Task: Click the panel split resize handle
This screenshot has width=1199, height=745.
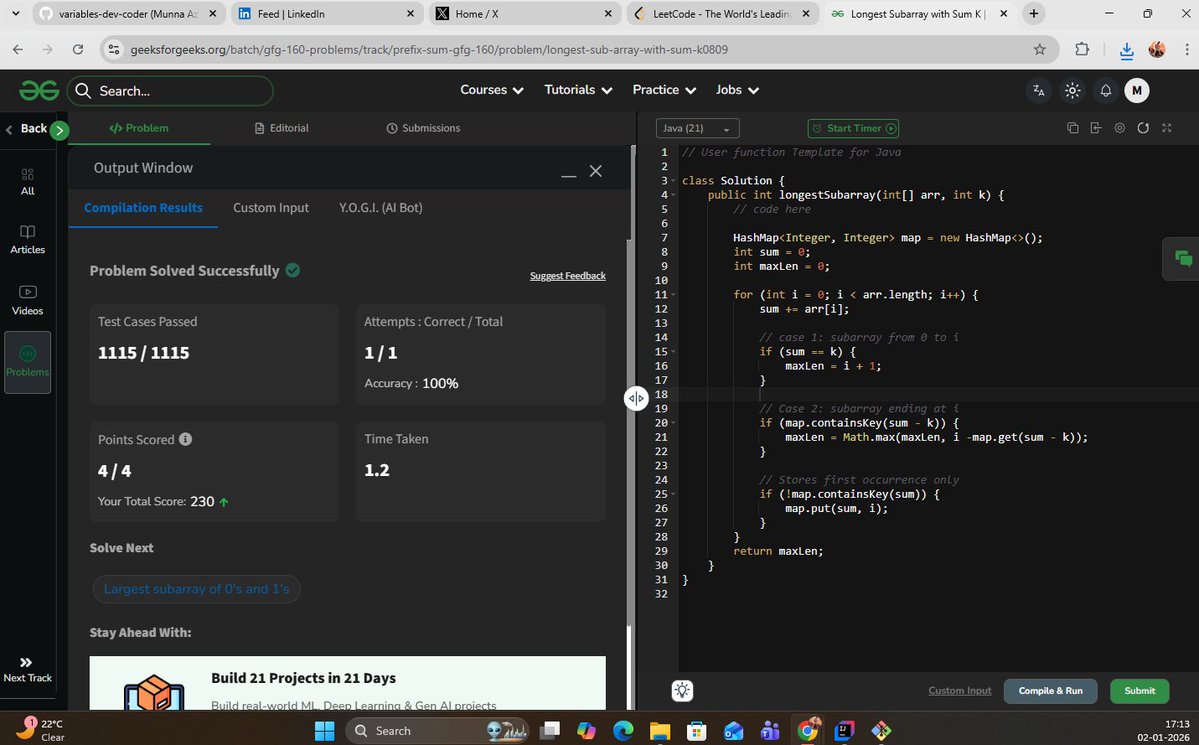Action: [636, 398]
